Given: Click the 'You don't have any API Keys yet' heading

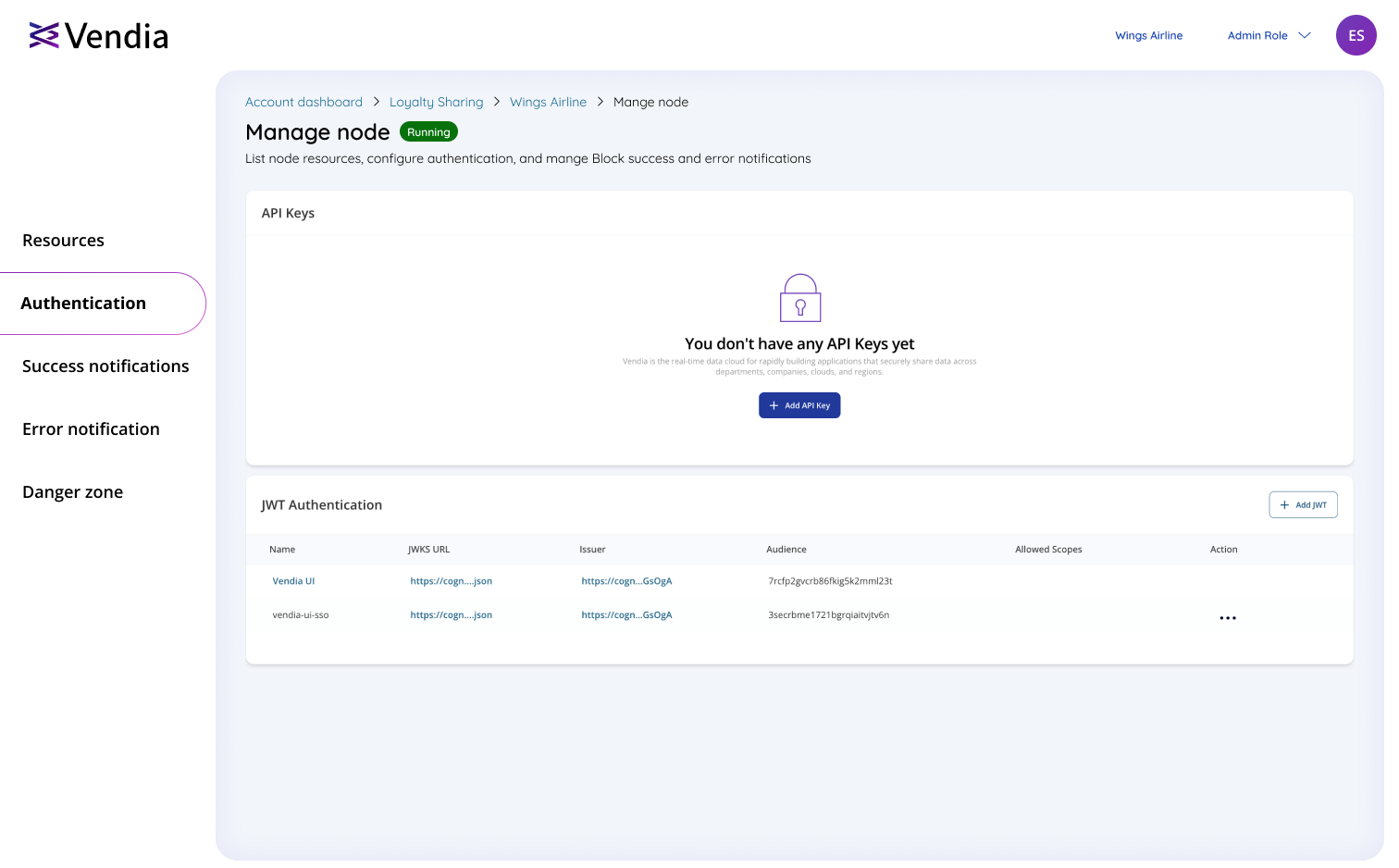Looking at the screenshot, I should tap(799, 343).
